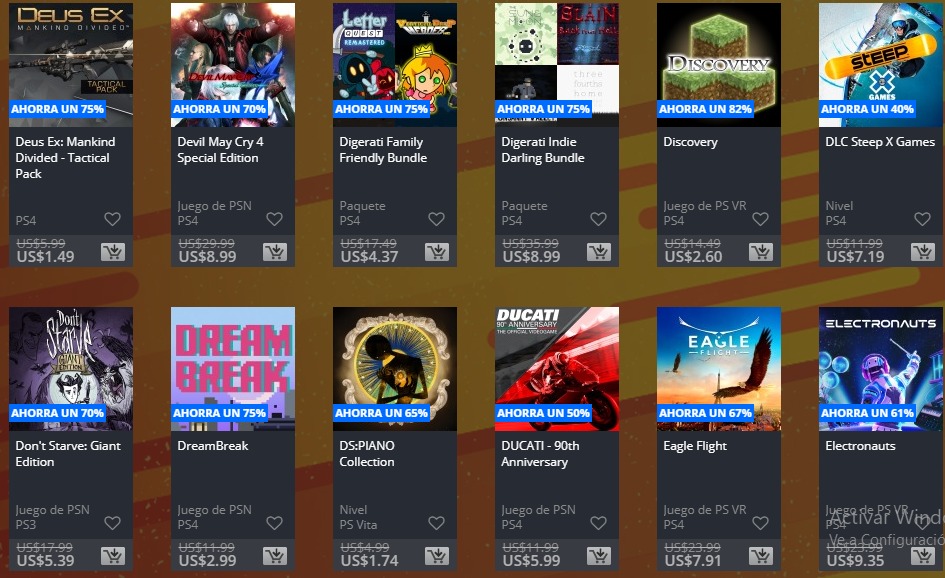Add DUCATI 90th Anniversary to cart
The image size is (945, 578).
point(599,556)
